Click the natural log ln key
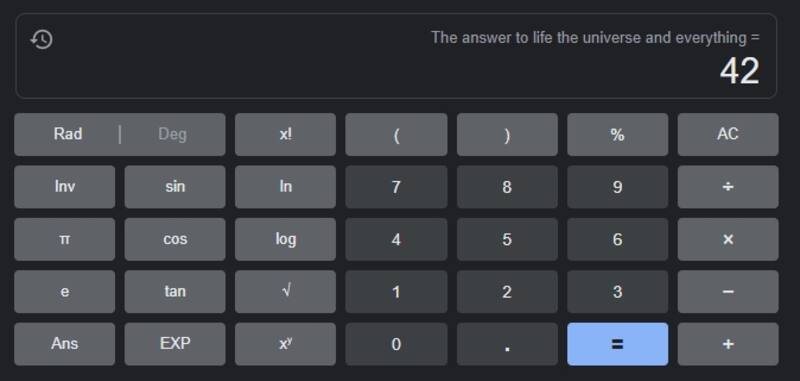Viewport: 800px width, 381px height. 285,187
